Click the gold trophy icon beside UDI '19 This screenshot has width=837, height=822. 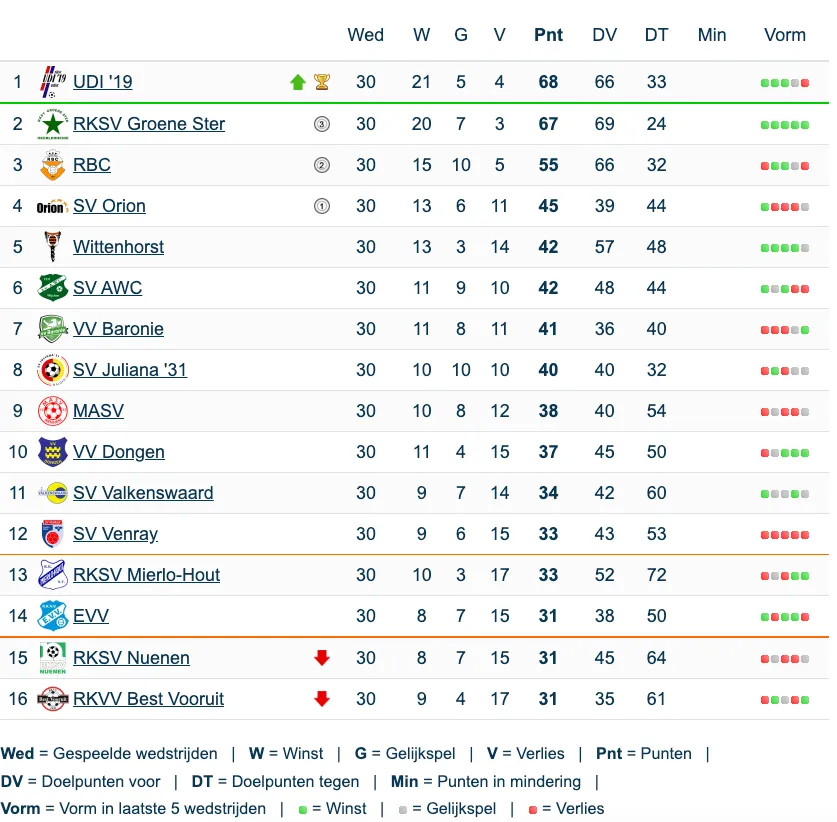point(322,82)
